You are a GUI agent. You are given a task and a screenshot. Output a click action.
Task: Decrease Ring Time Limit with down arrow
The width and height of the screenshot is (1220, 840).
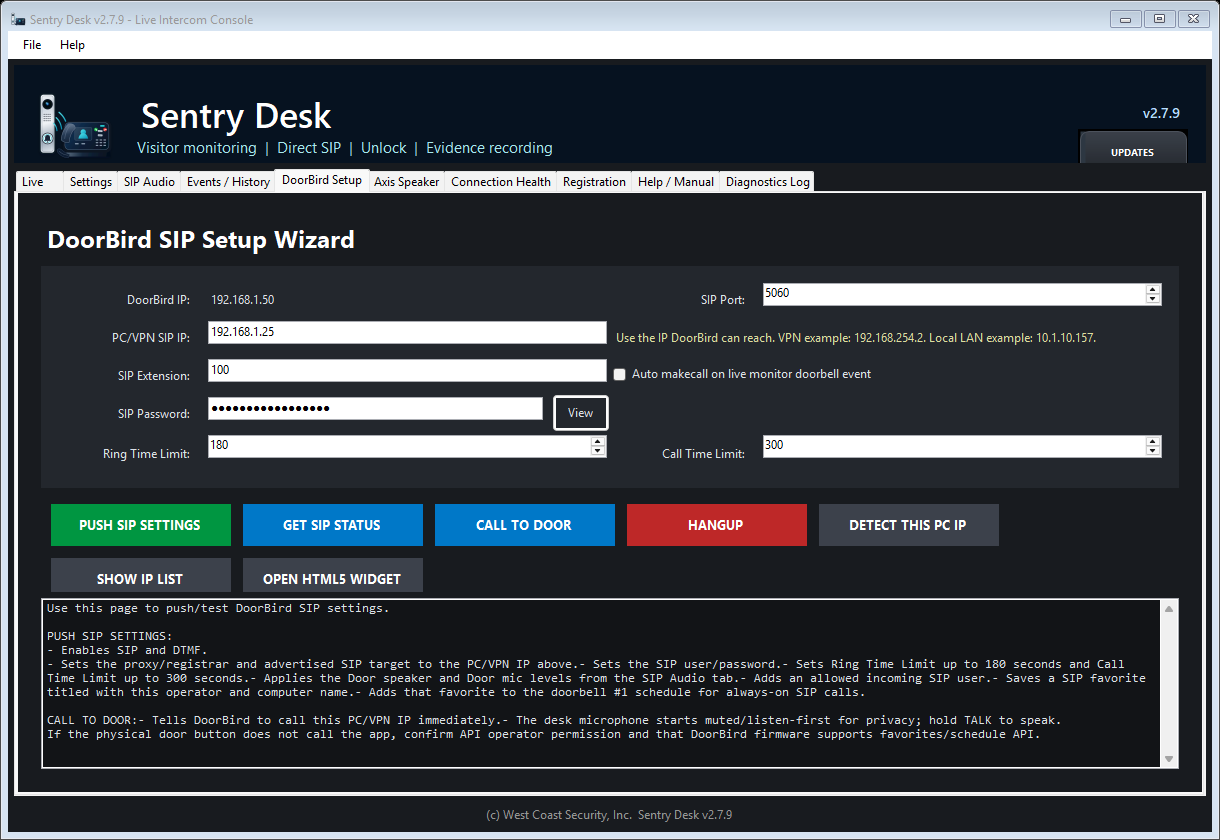[598, 451]
